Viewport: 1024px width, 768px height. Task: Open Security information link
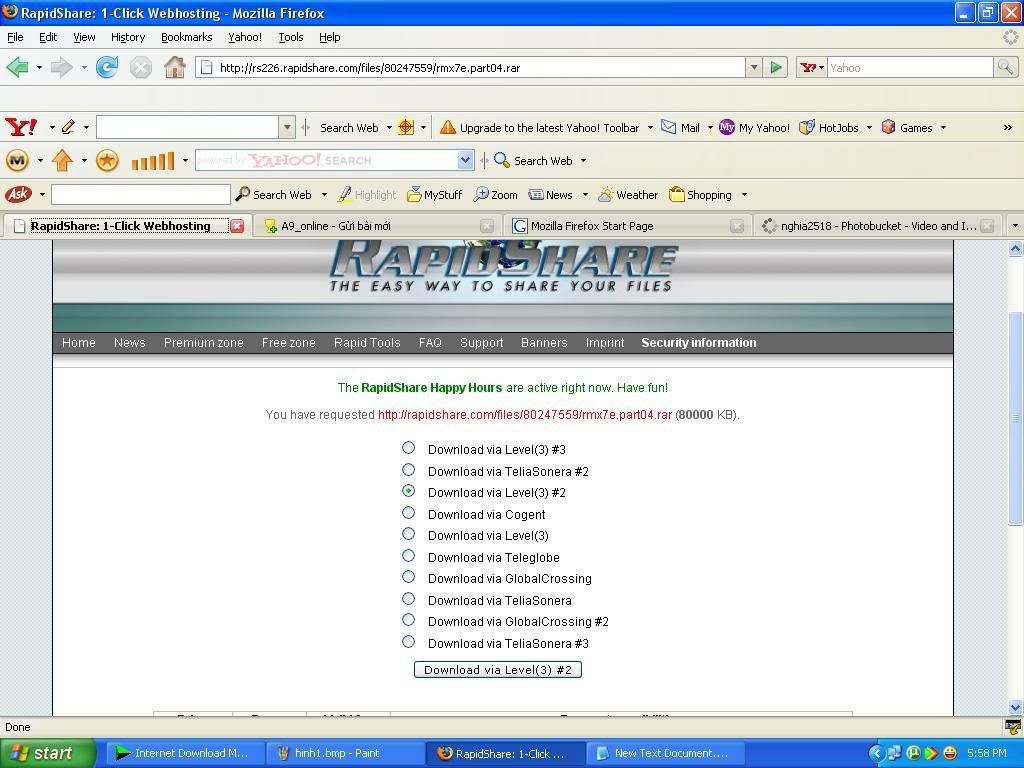[699, 343]
